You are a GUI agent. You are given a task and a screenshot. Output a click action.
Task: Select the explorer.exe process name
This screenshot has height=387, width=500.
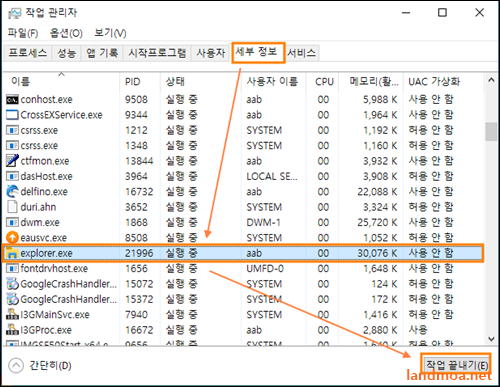46,253
